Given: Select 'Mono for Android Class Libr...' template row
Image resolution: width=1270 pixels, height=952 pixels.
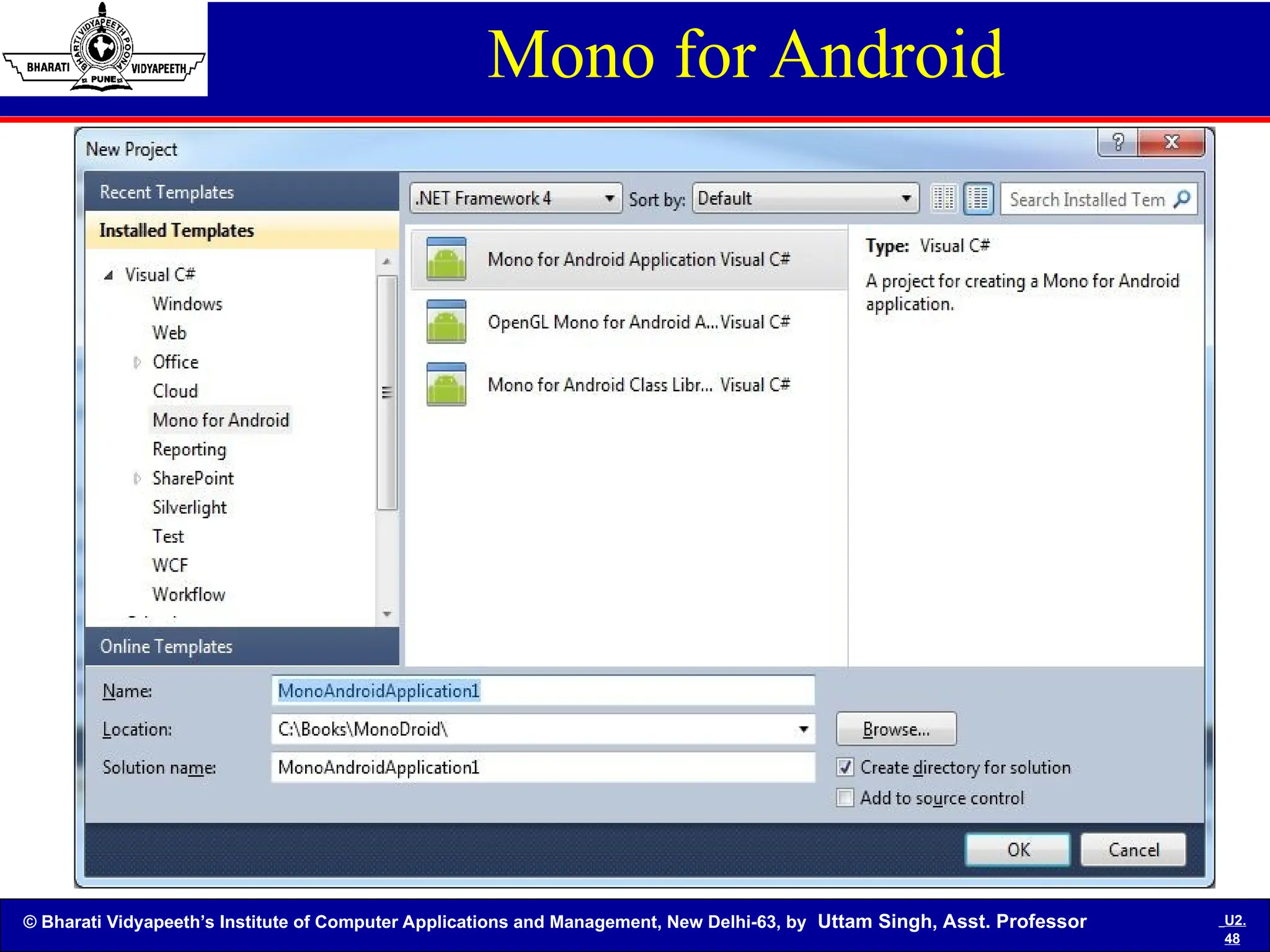Looking at the screenshot, I should [x=629, y=385].
